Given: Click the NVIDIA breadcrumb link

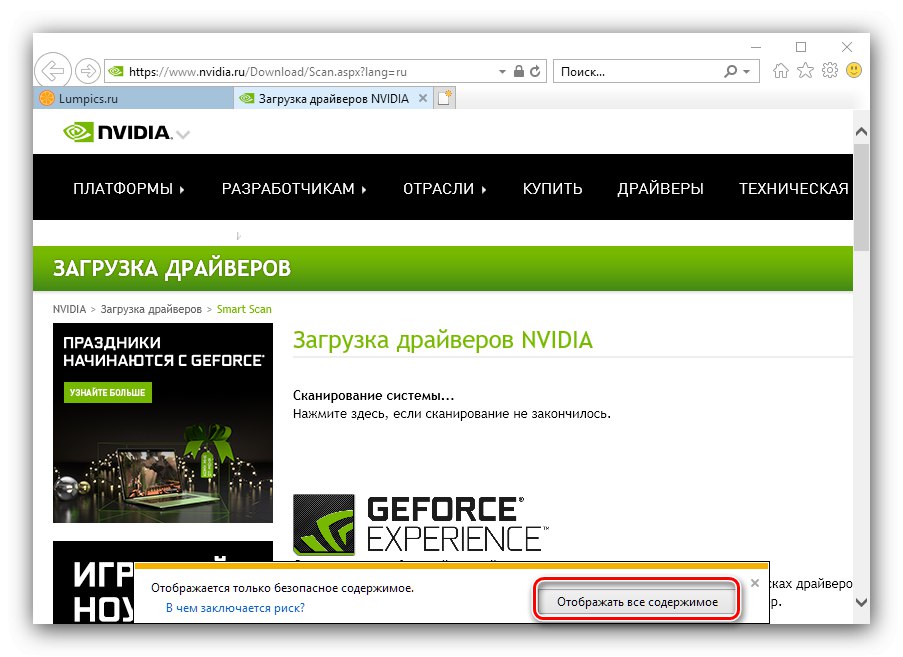Looking at the screenshot, I should tap(69, 309).
